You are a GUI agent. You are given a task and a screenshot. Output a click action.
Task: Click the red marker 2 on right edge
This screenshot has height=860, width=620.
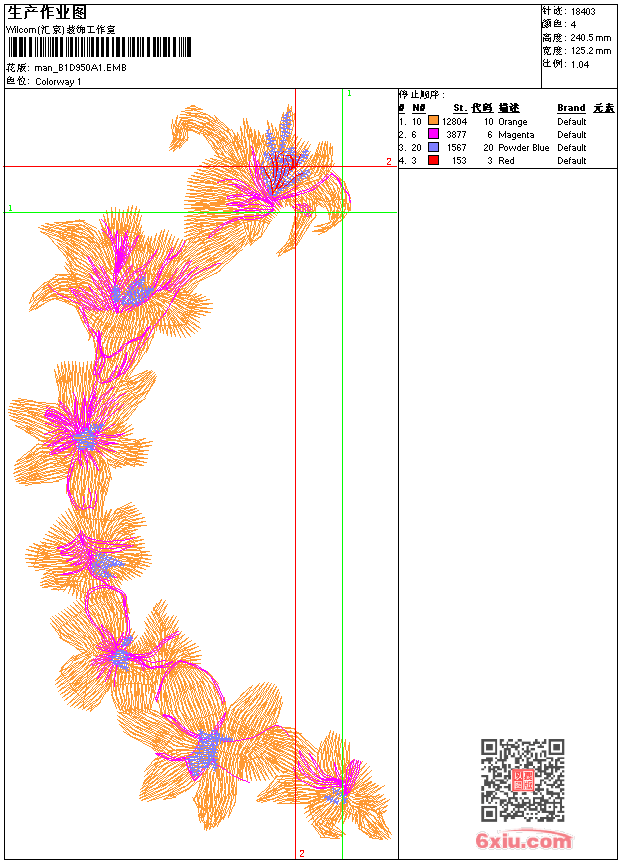click(389, 161)
